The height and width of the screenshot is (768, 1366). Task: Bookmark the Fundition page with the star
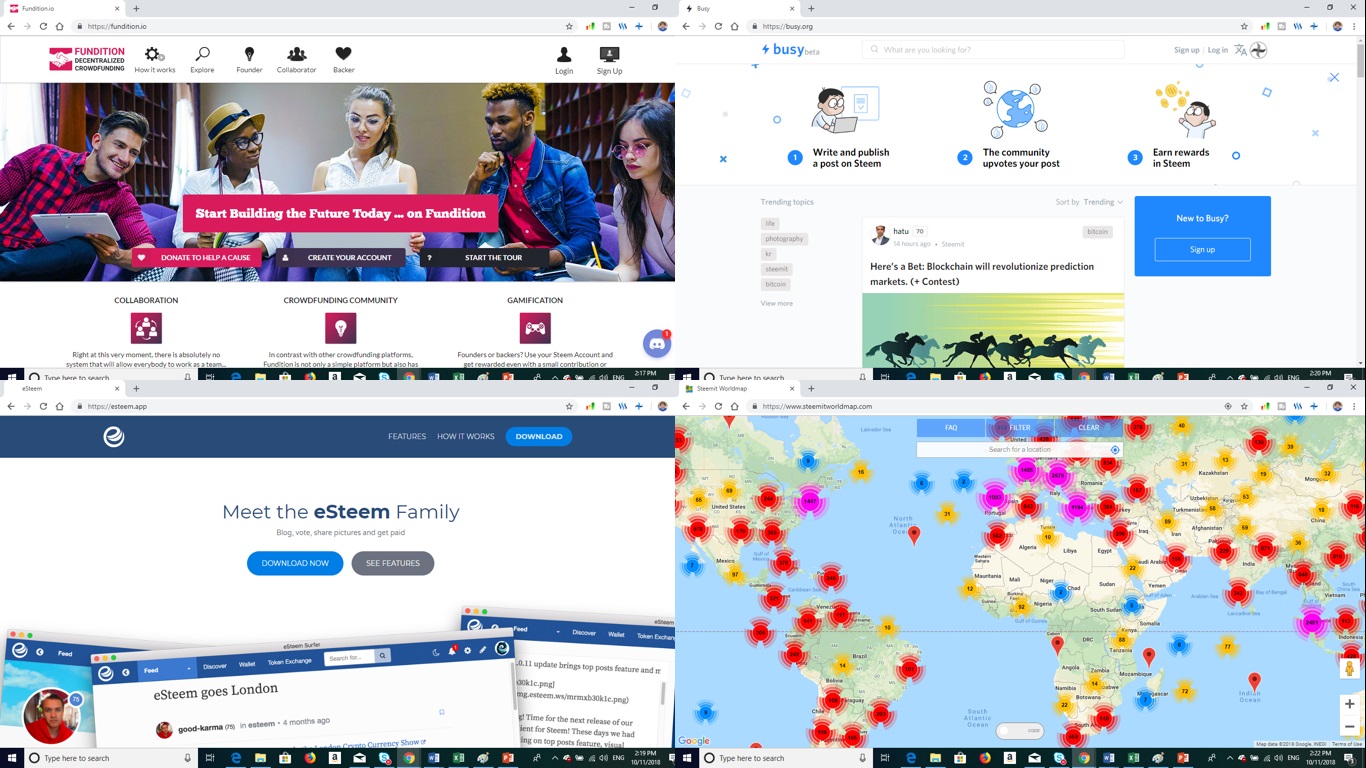[x=569, y=27]
